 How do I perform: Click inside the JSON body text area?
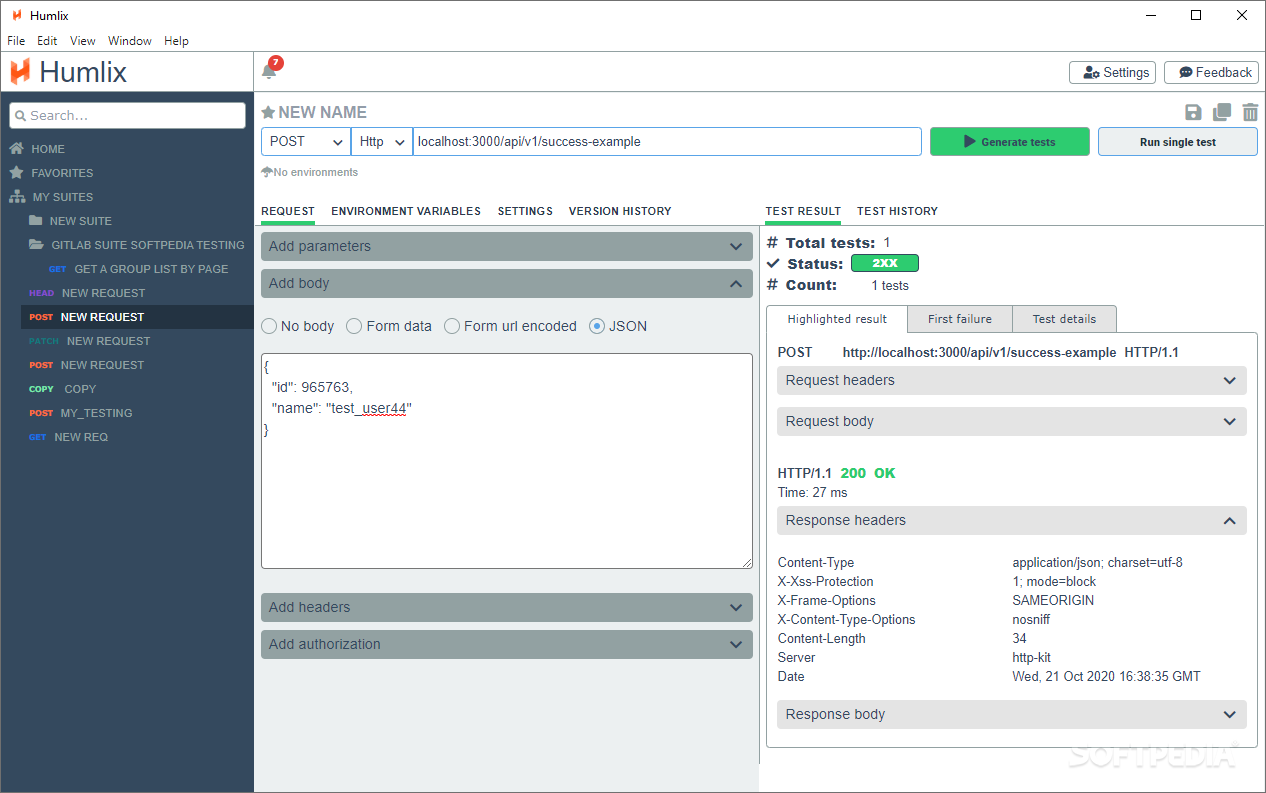507,461
